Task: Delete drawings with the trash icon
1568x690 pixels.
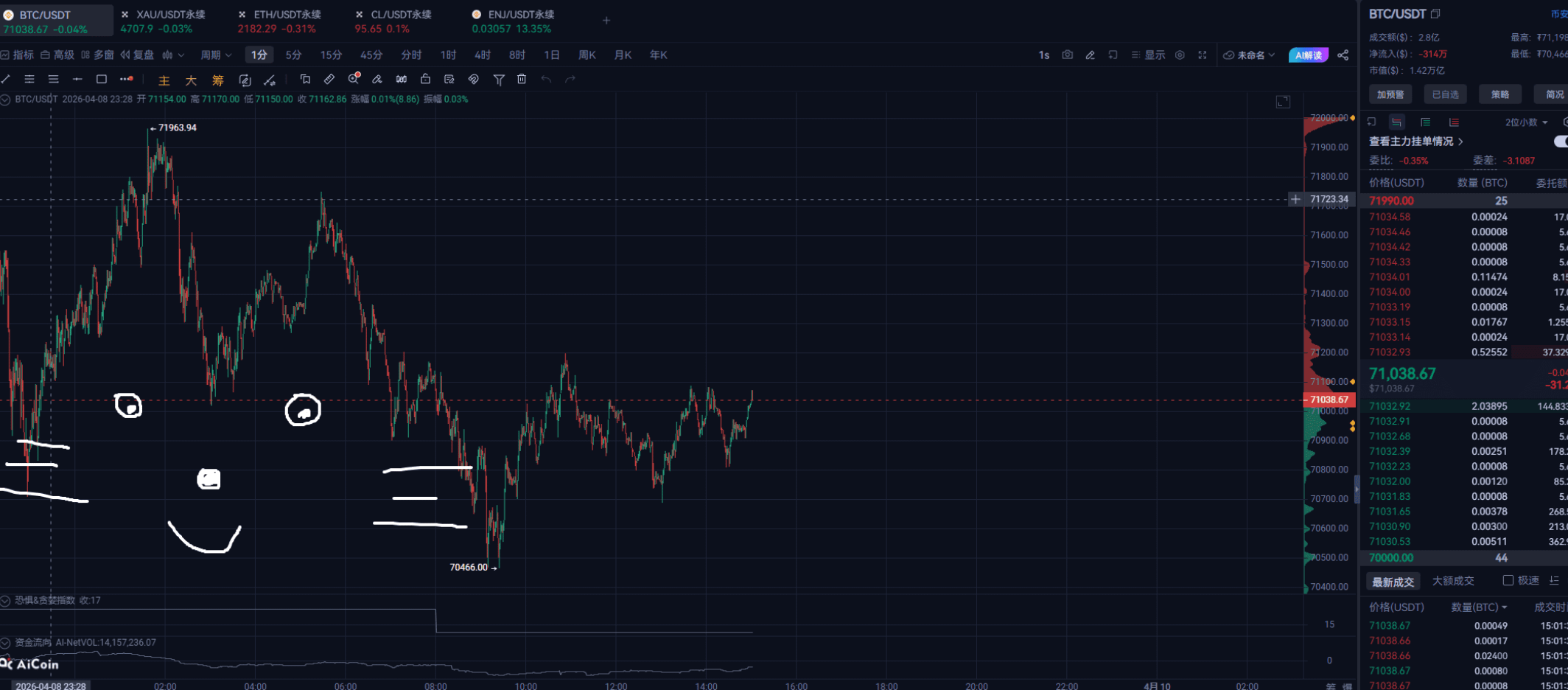Action: (522, 79)
